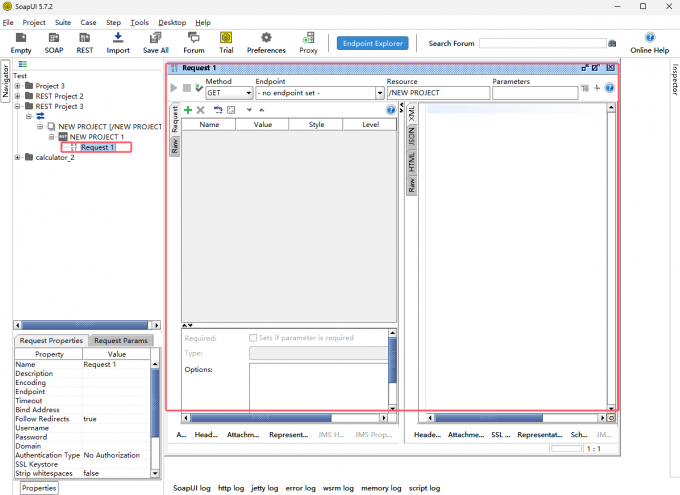The image size is (680, 495).
Task: Cancel request with stop square icon
Action: [x=187, y=88]
